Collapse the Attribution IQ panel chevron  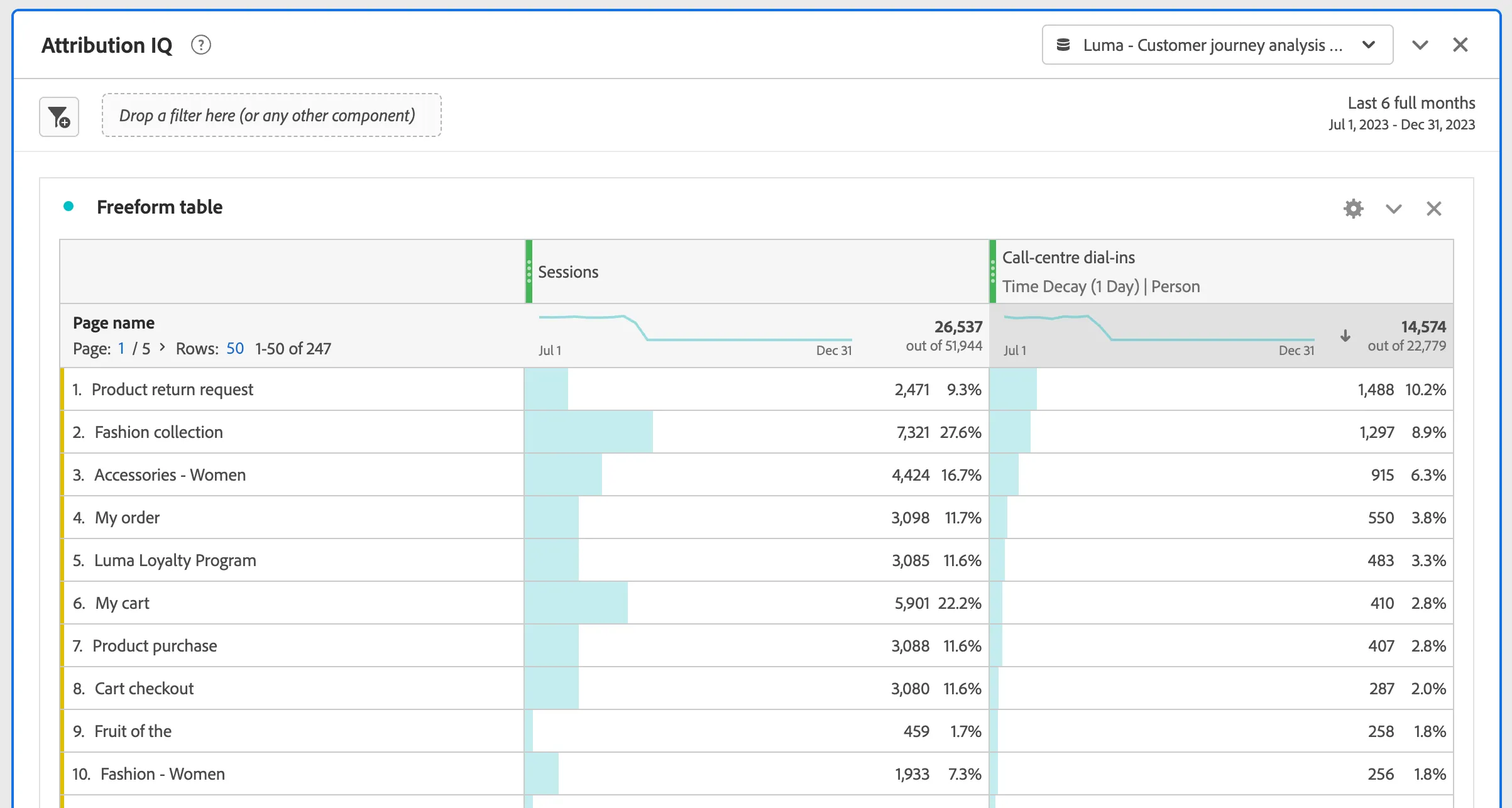point(1420,45)
